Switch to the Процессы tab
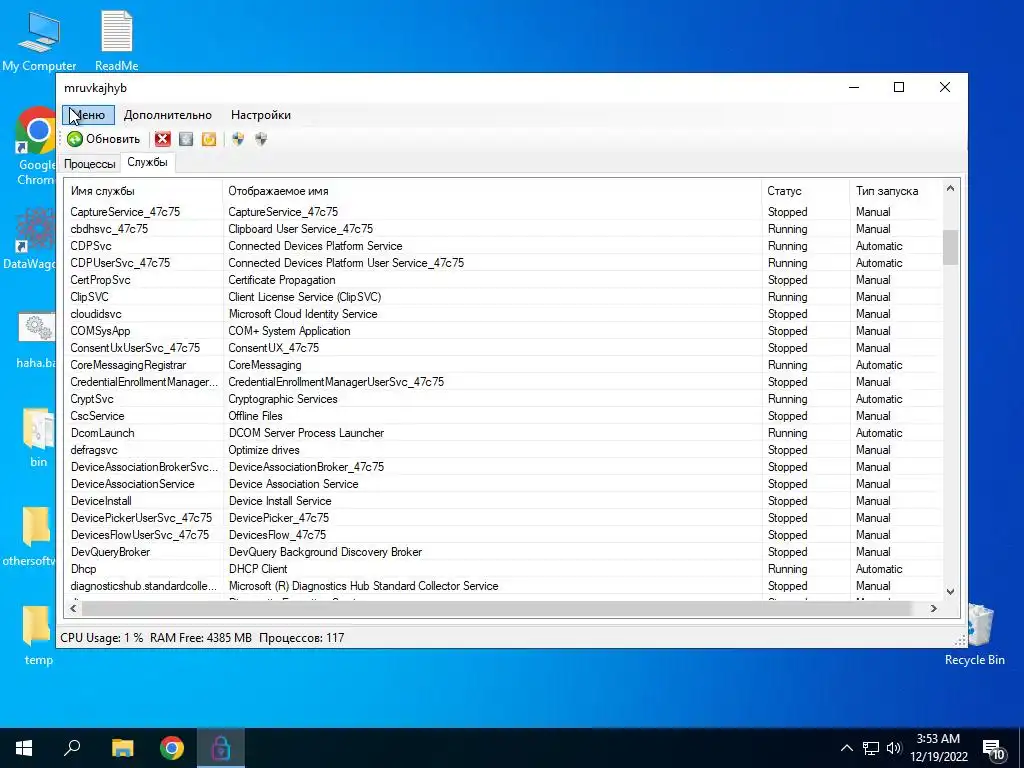This screenshot has height=768, width=1024. click(89, 164)
